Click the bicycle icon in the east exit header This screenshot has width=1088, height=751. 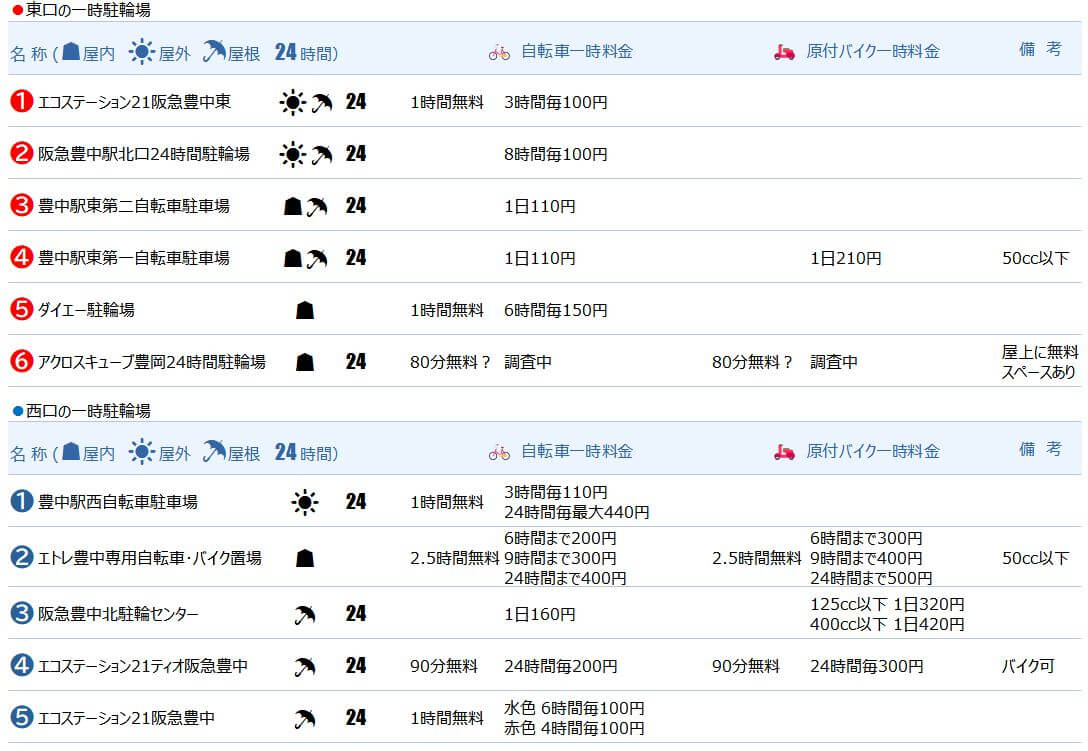(x=499, y=52)
